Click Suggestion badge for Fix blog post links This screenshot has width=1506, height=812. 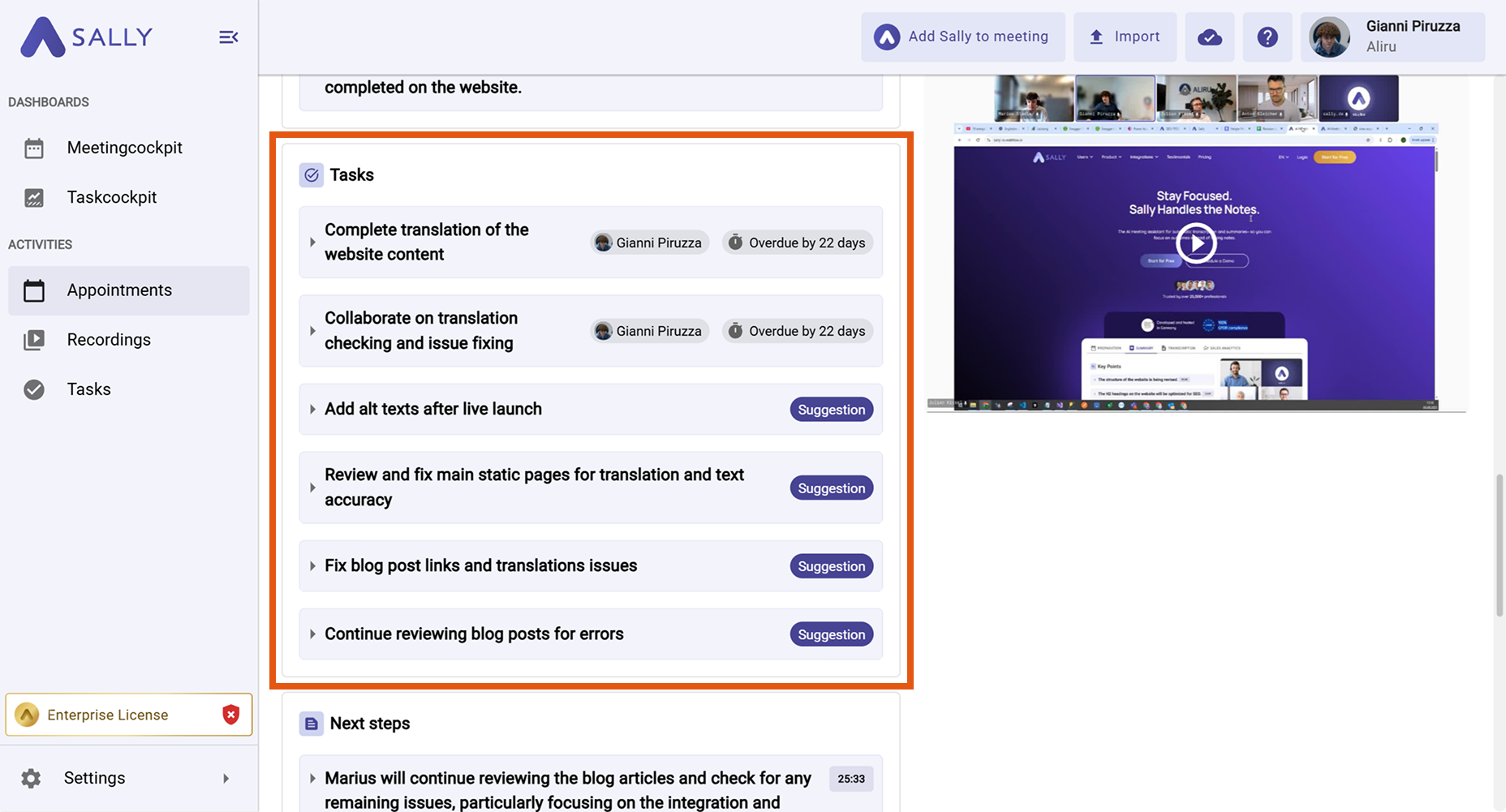point(832,566)
